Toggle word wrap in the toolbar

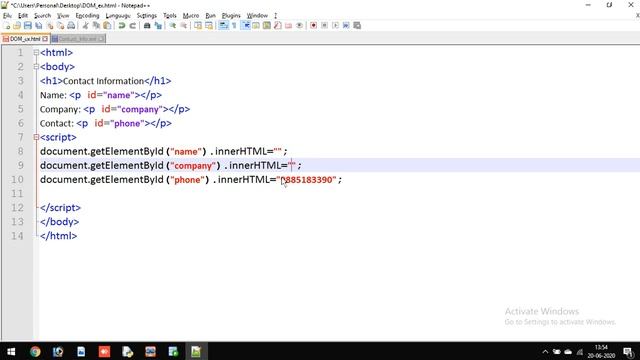(223, 26)
